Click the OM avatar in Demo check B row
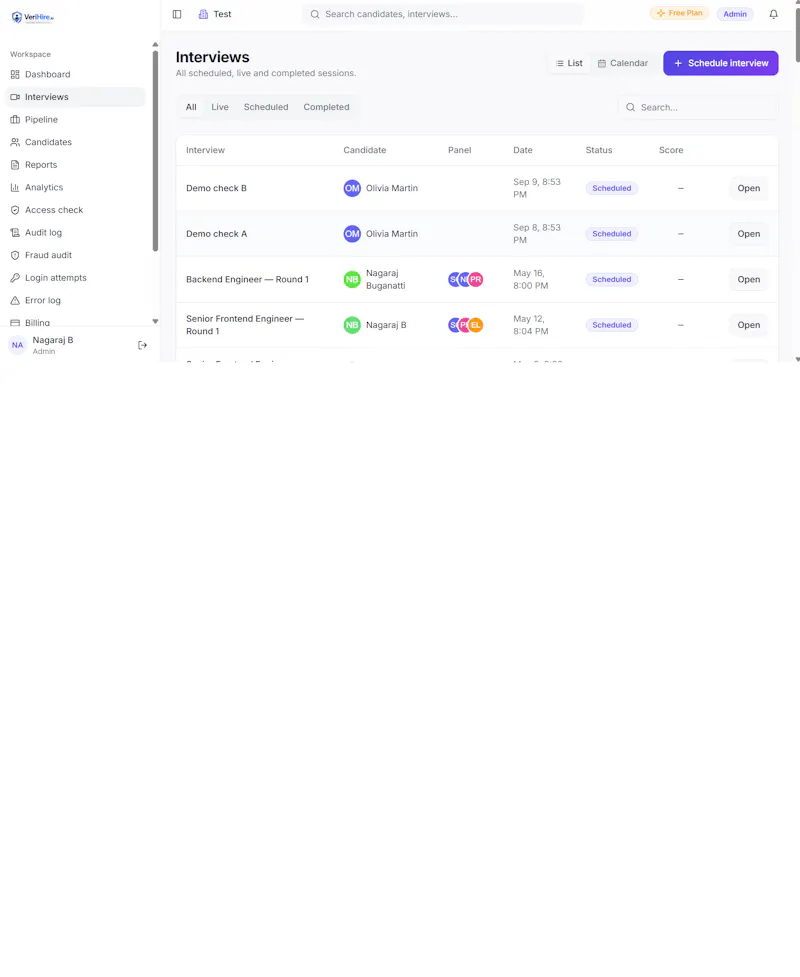 (352, 188)
